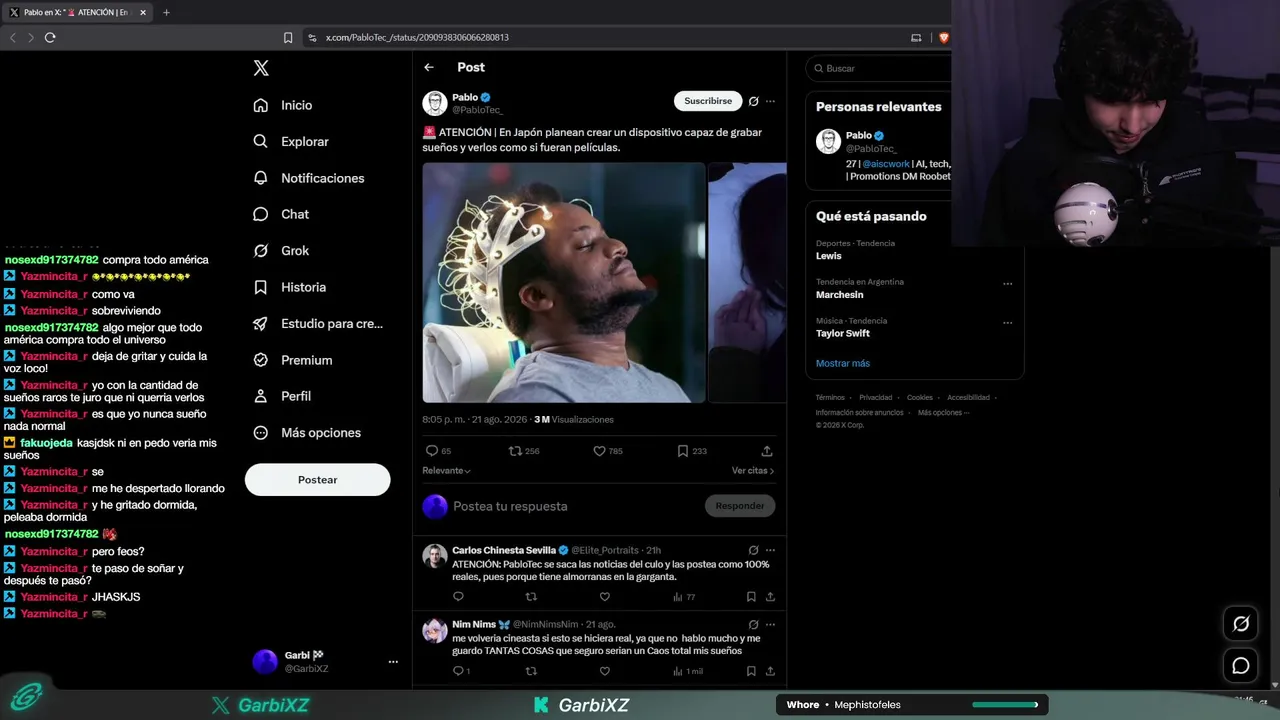Share Carlos Chinesta Sevilla's comment

click(x=770, y=597)
